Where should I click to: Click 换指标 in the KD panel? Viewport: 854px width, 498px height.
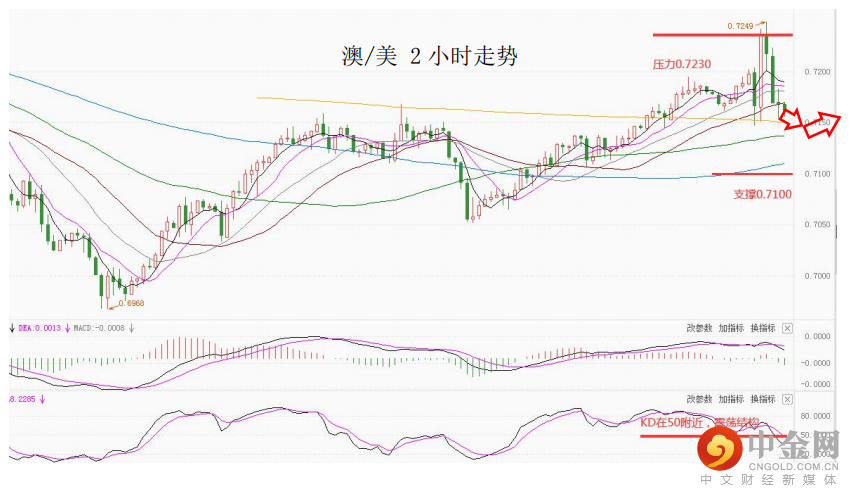coord(764,398)
